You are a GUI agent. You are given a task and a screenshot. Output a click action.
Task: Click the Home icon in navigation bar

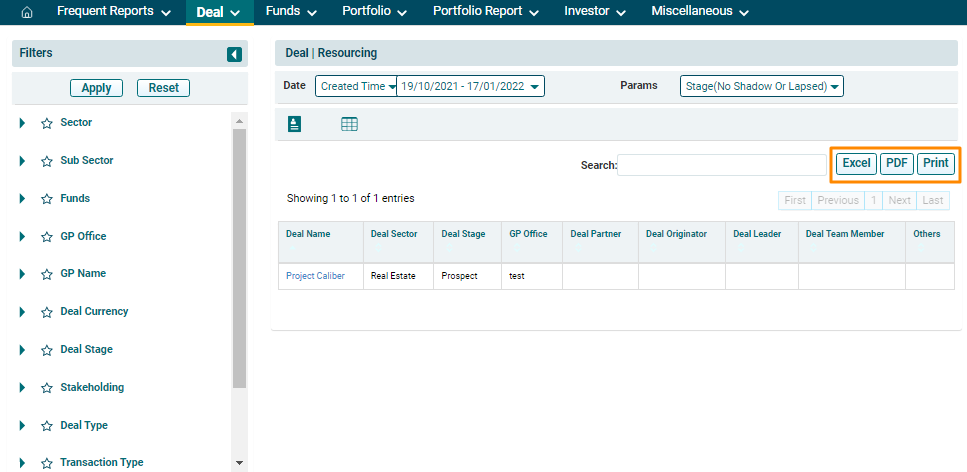pos(27,12)
